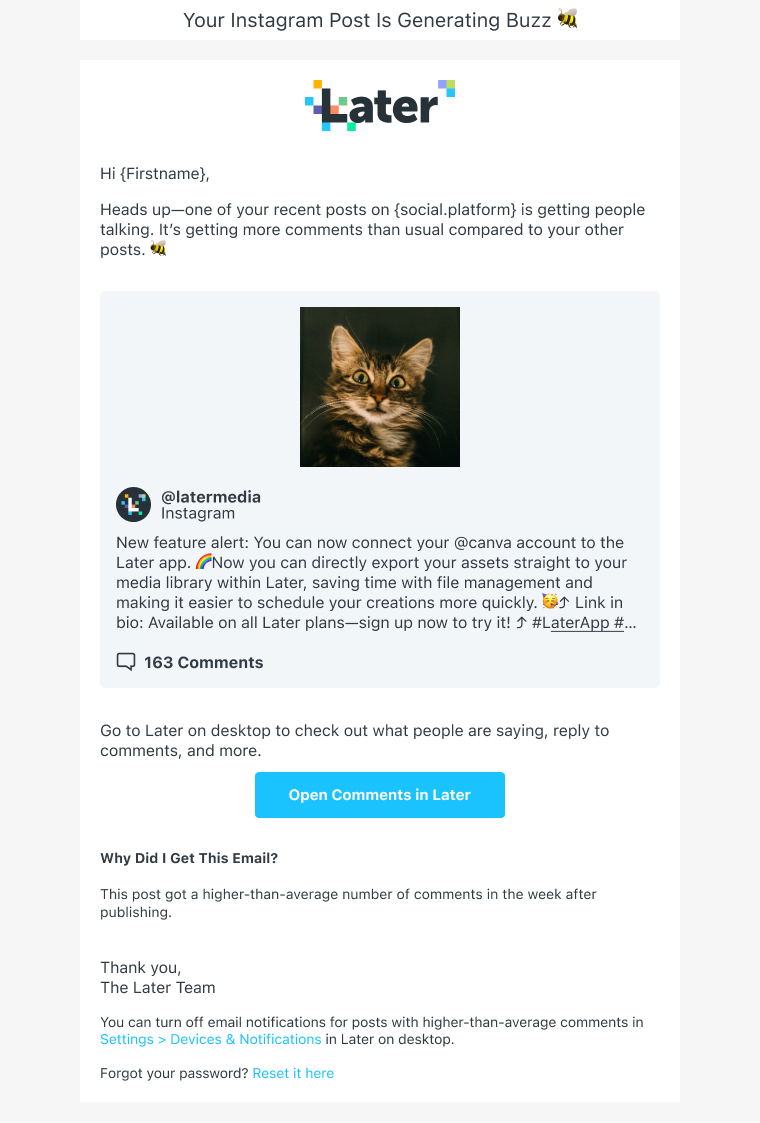Click the rainbow emoji in the caption
The image size is (760, 1123).
[x=204, y=563]
